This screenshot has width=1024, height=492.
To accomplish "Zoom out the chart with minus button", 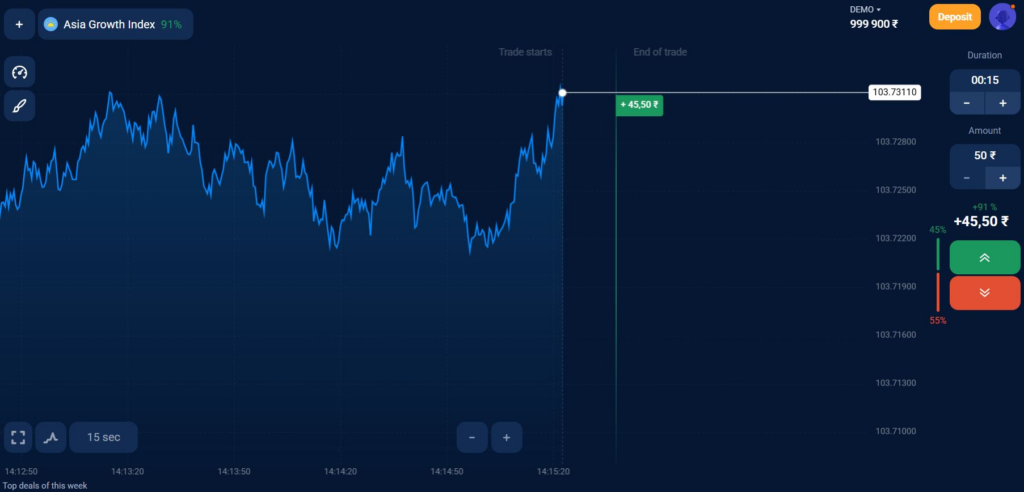I will [472, 437].
